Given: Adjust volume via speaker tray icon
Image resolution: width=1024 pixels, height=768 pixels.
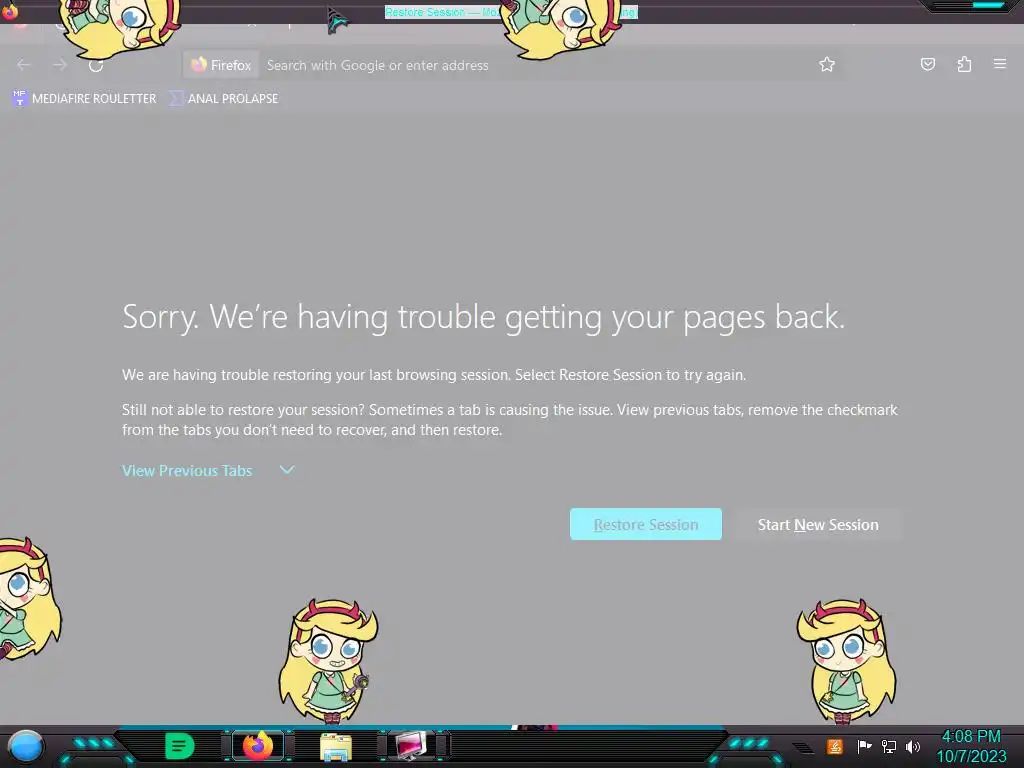Looking at the screenshot, I should pos(913,746).
